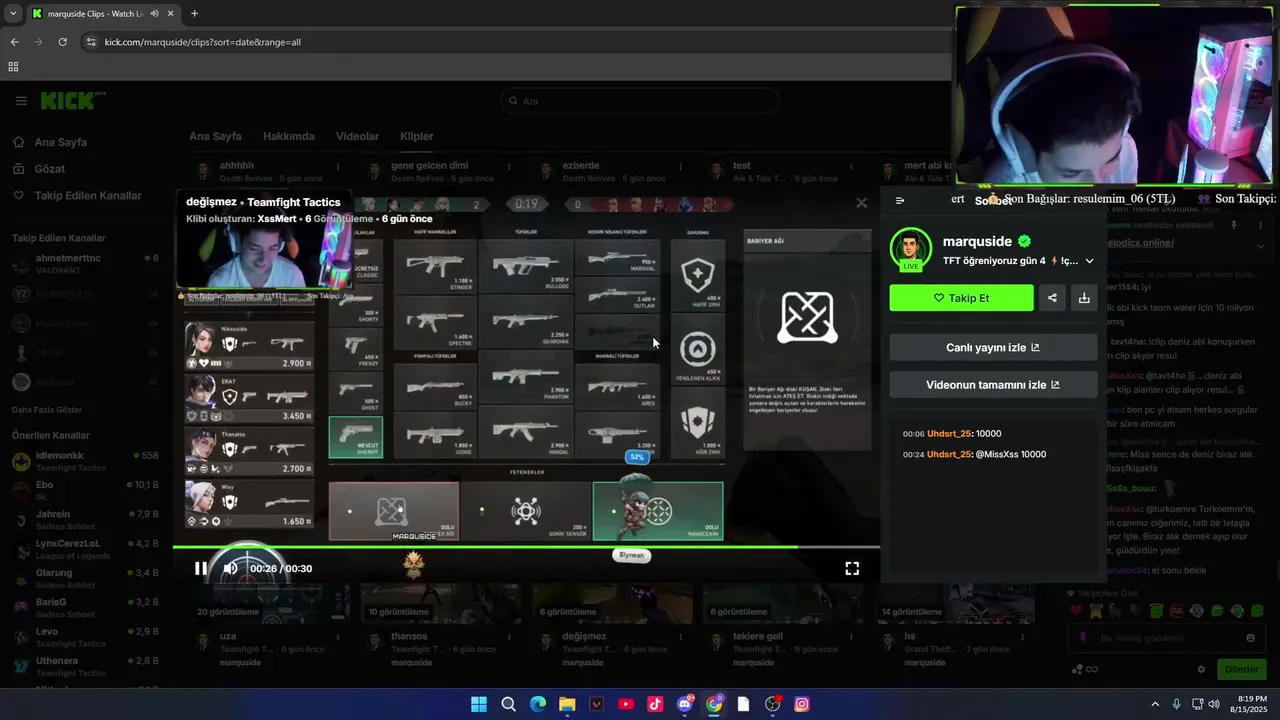Open options menu for thansos clip
The height and width of the screenshot is (720, 1280).
point(510,637)
